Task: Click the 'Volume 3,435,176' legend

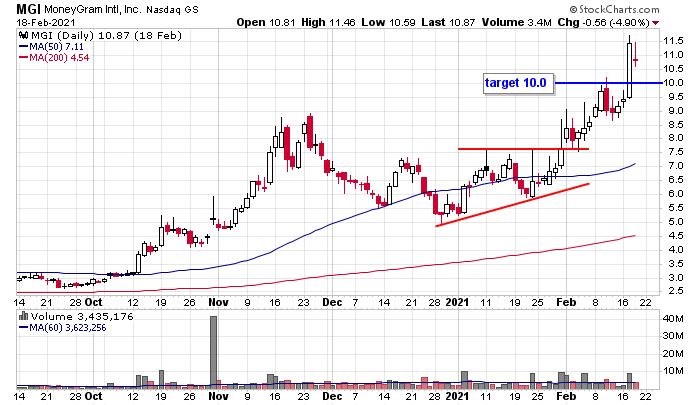Action: (x=82, y=317)
